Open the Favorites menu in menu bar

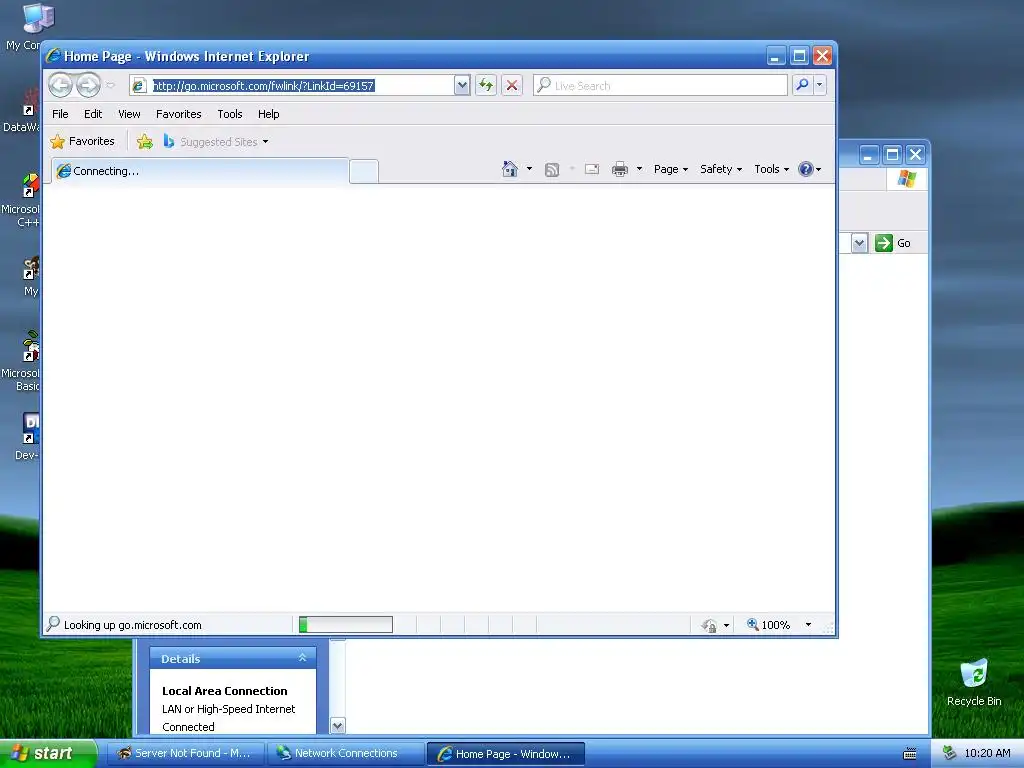coord(178,114)
